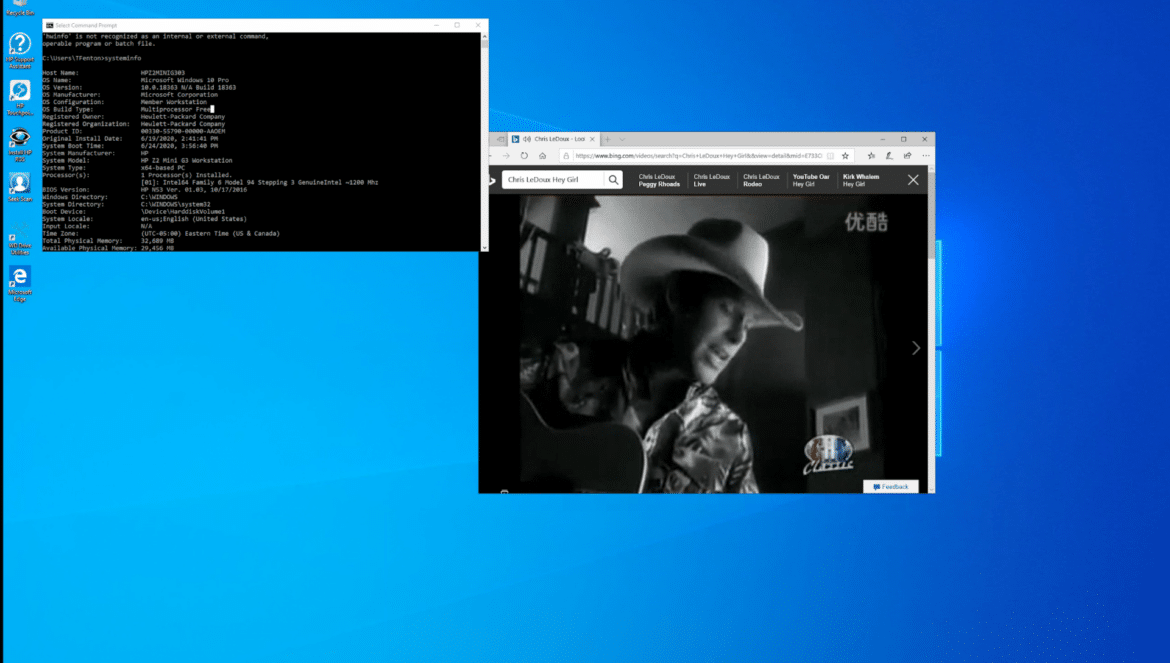The image size is (1170, 663).
Task: Click 'Original Install Date:' line
Action: (130, 139)
